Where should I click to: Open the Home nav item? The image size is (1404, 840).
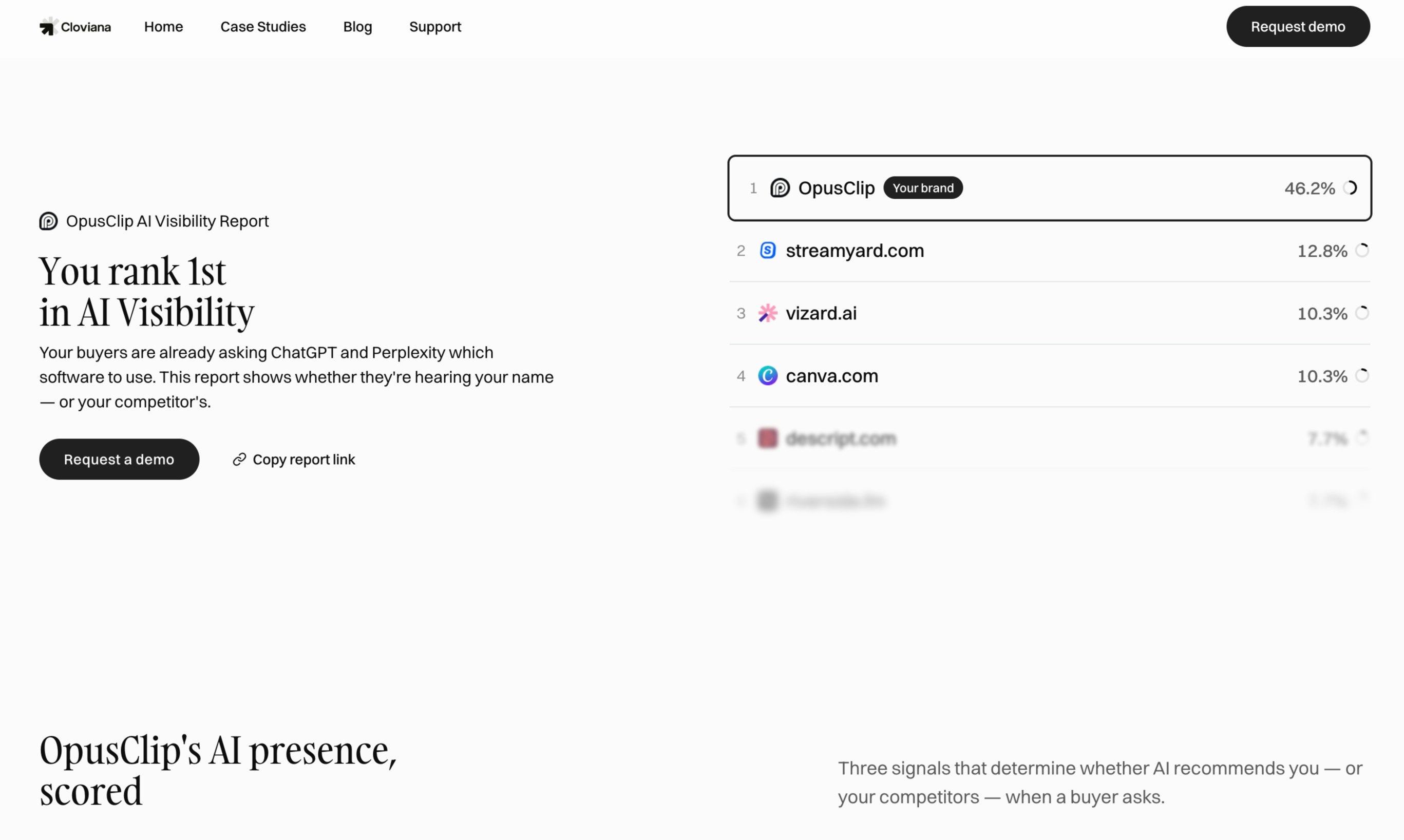point(164,27)
